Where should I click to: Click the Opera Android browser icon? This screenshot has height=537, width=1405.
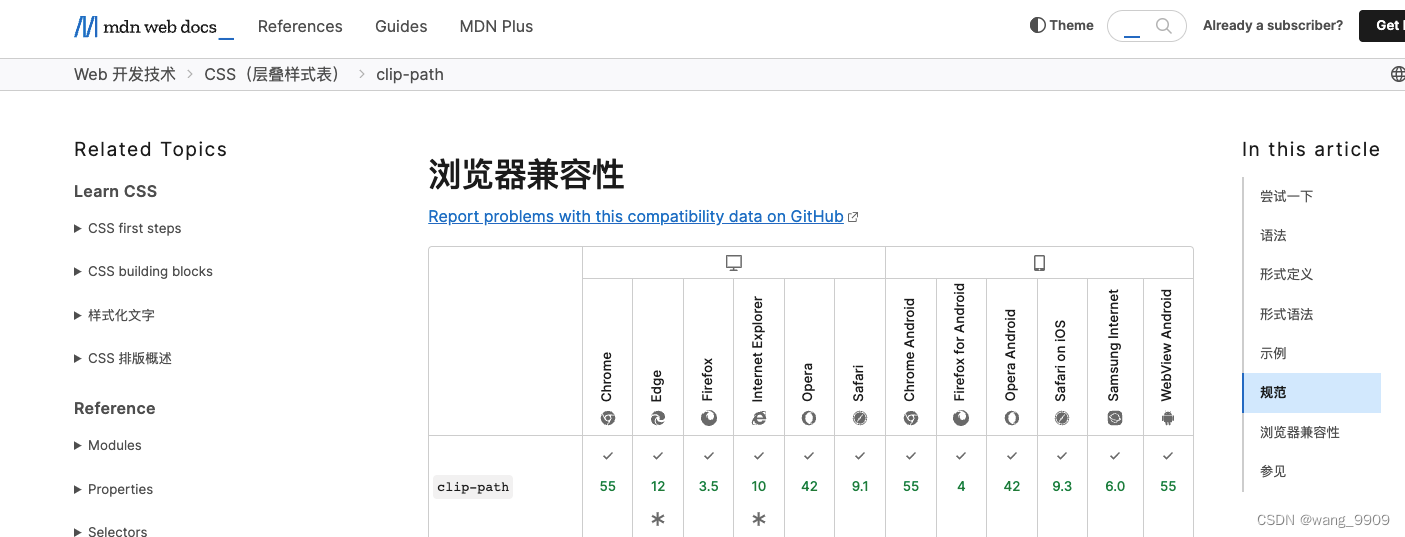pos(1012,418)
